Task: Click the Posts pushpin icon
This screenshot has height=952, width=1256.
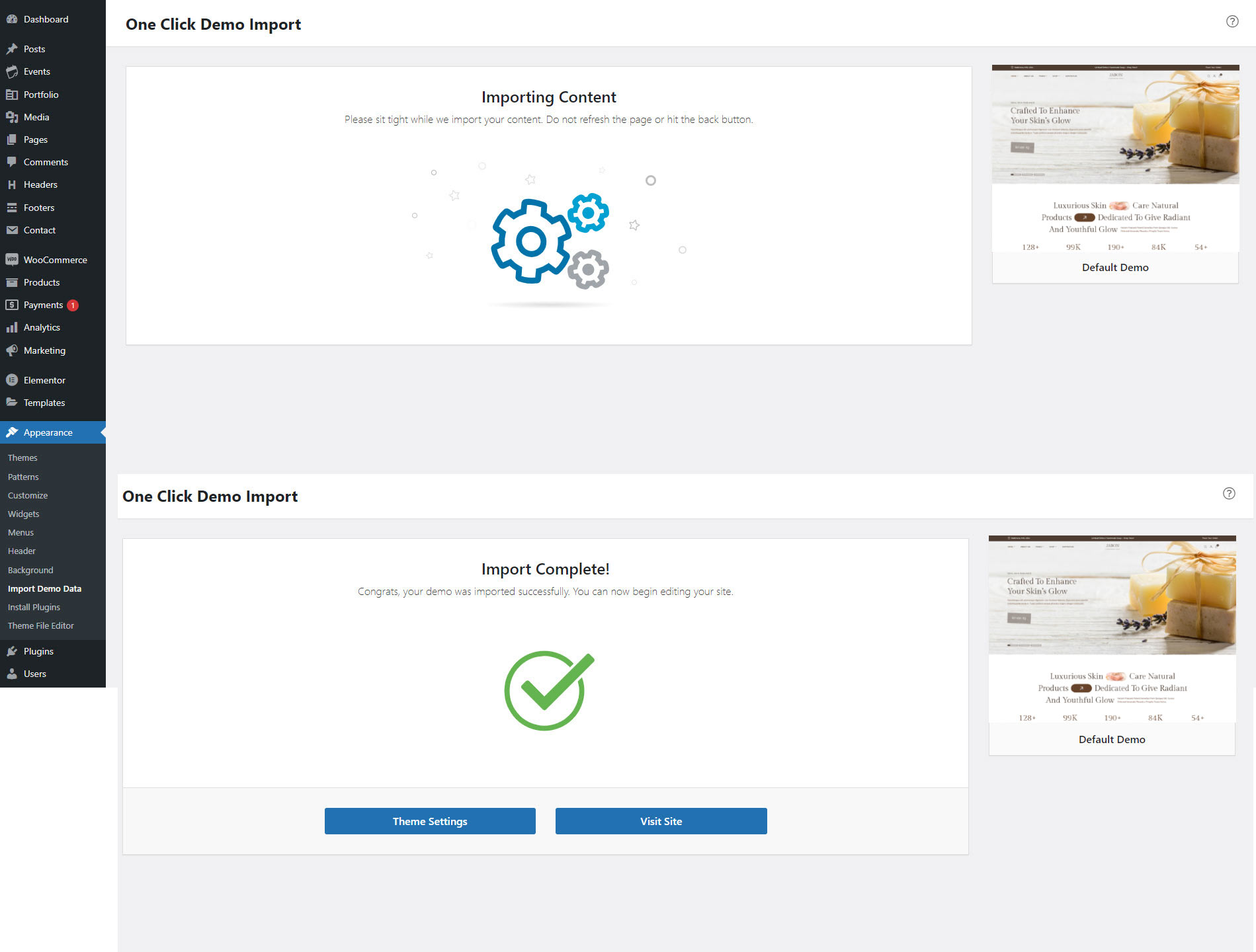Action: pyautogui.click(x=12, y=49)
